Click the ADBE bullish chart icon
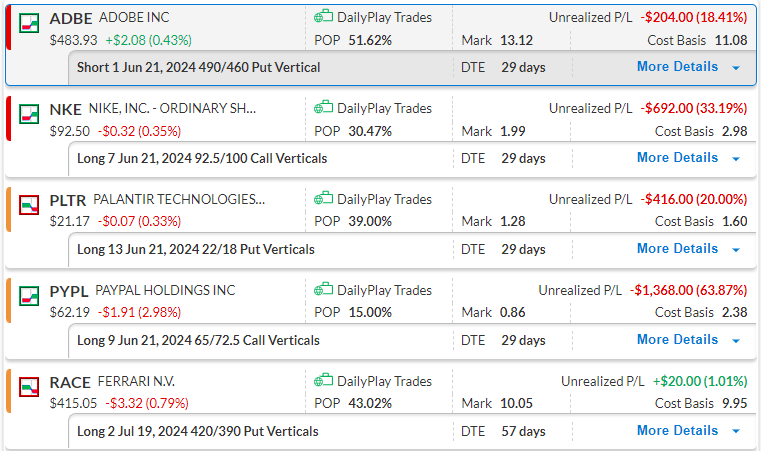The image size is (761, 451). coord(29,23)
